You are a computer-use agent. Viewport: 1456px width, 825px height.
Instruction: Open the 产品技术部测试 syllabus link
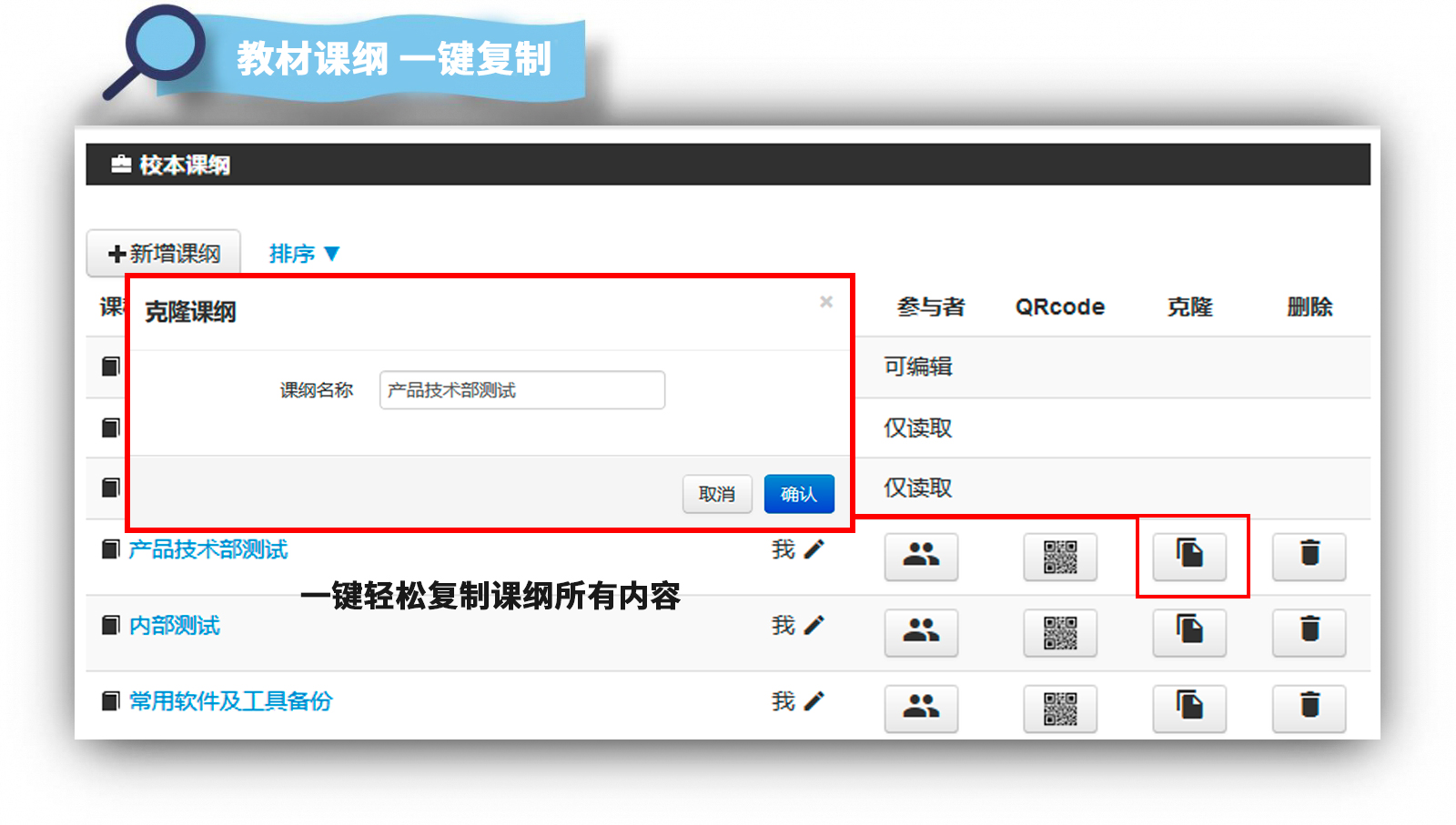coord(207,549)
